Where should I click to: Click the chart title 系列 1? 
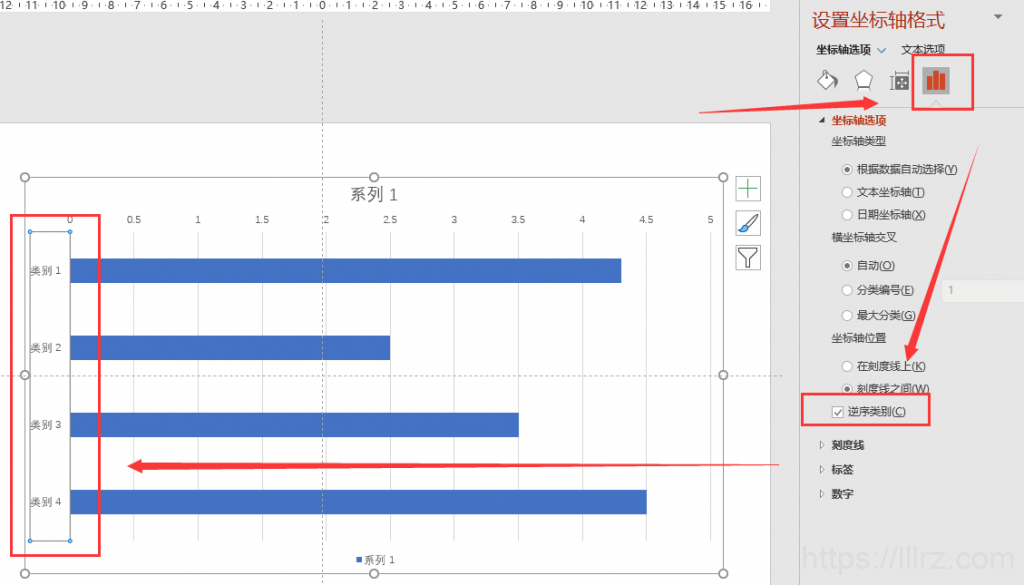(x=374, y=195)
